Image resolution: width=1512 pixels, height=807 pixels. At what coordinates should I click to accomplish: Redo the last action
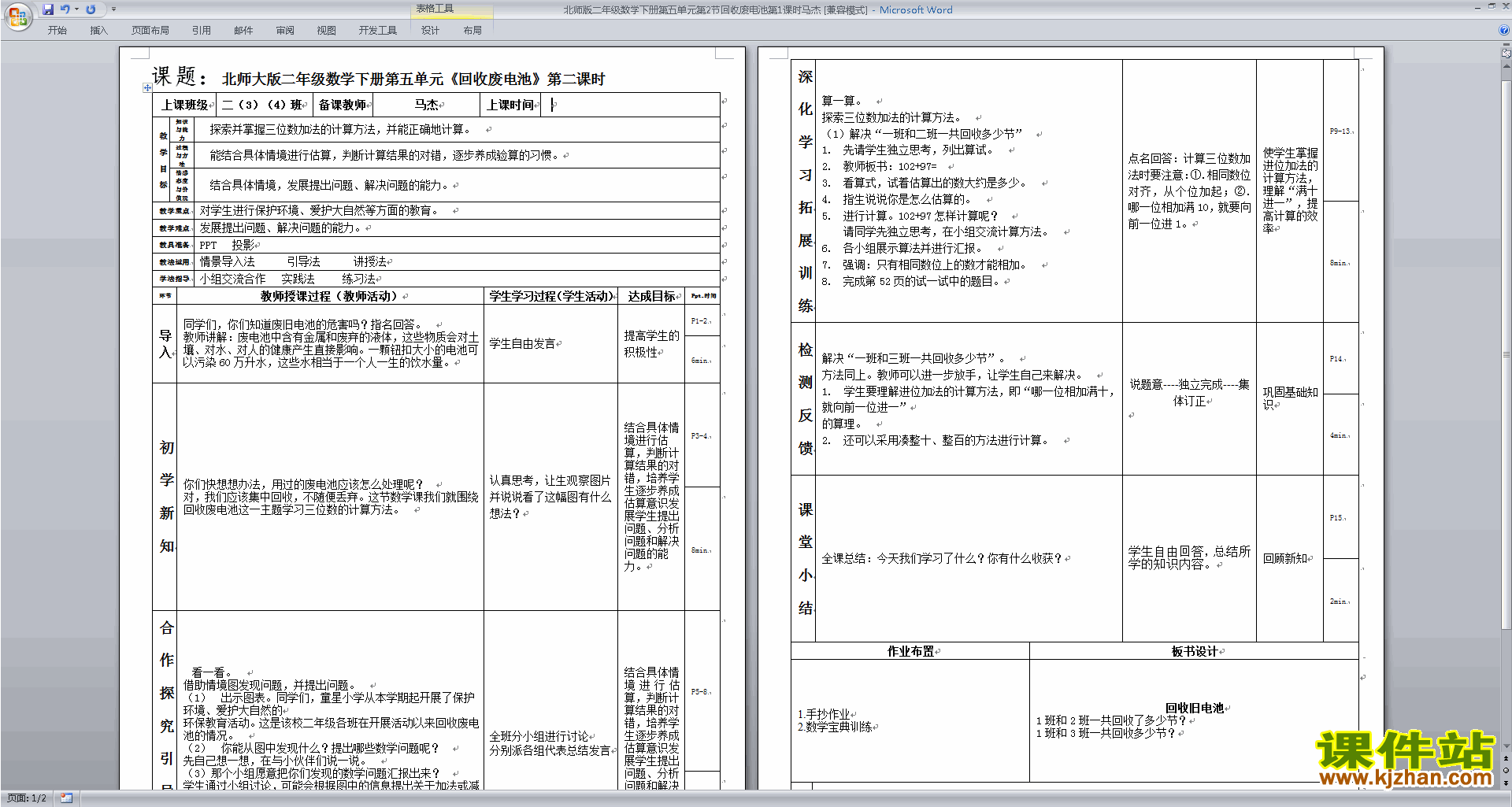tap(91, 9)
